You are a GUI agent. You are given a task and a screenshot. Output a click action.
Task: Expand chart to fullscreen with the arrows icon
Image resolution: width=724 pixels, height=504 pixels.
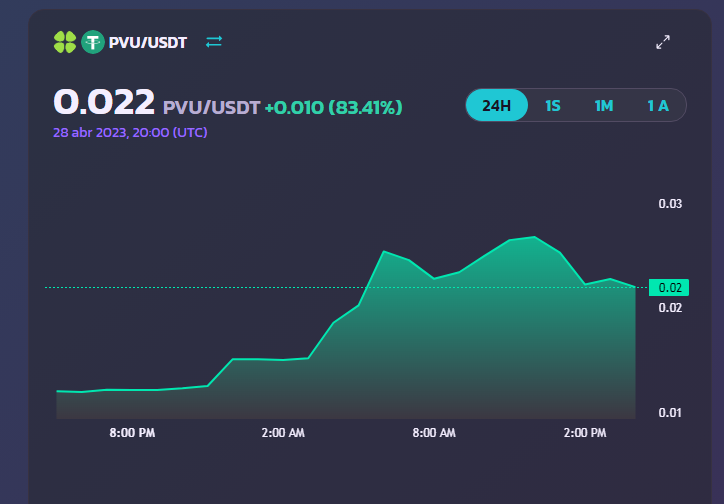click(663, 42)
